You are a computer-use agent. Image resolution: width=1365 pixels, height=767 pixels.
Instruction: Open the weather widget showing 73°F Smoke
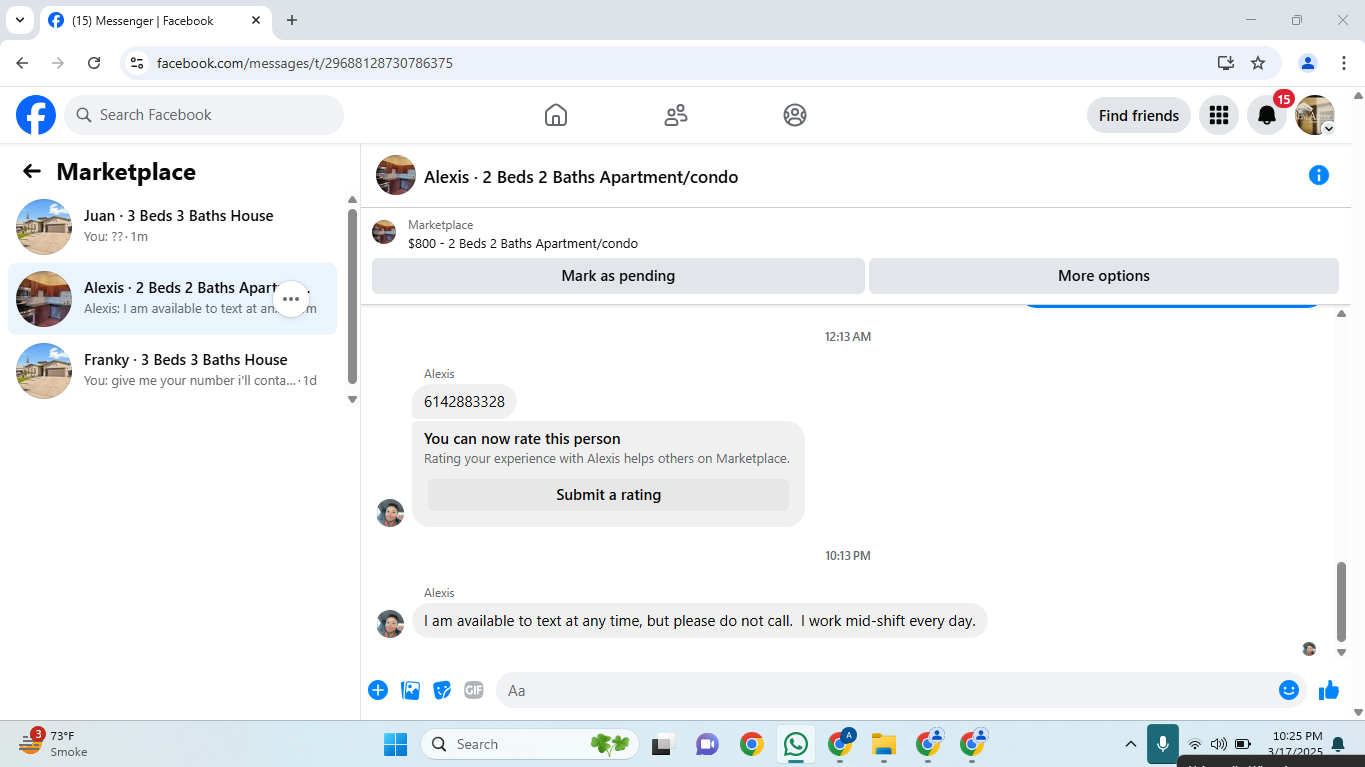[x=55, y=743]
